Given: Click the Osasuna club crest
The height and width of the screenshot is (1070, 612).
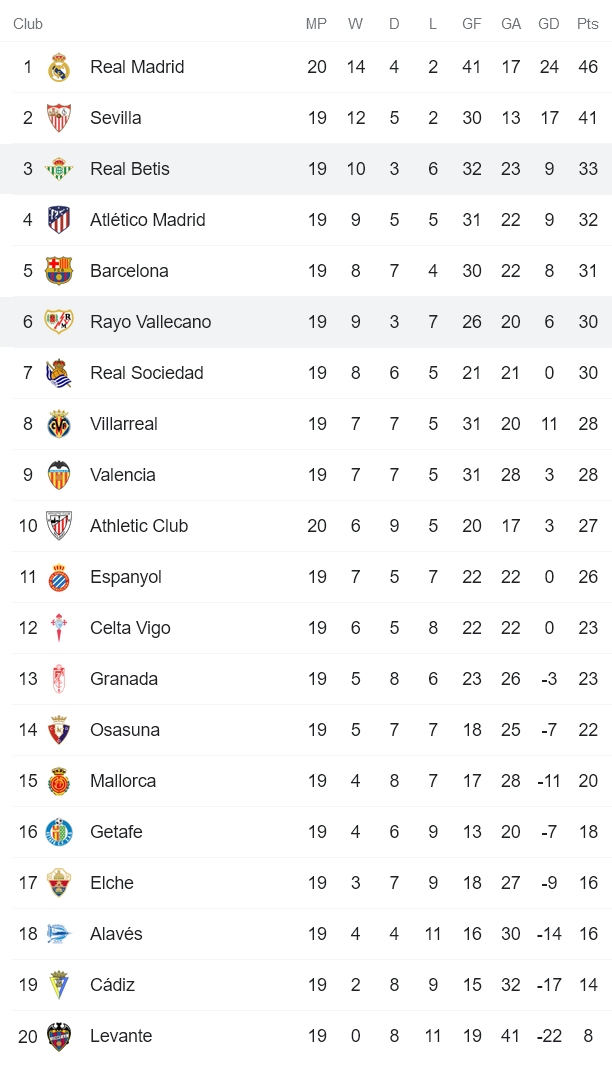Looking at the screenshot, I should coord(59,730).
